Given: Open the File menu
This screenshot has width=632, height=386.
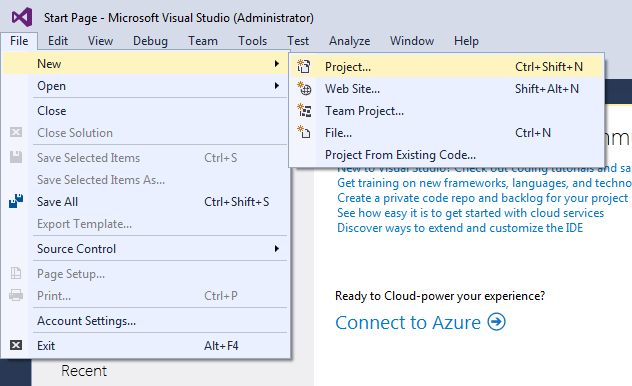Looking at the screenshot, I should coord(19,41).
